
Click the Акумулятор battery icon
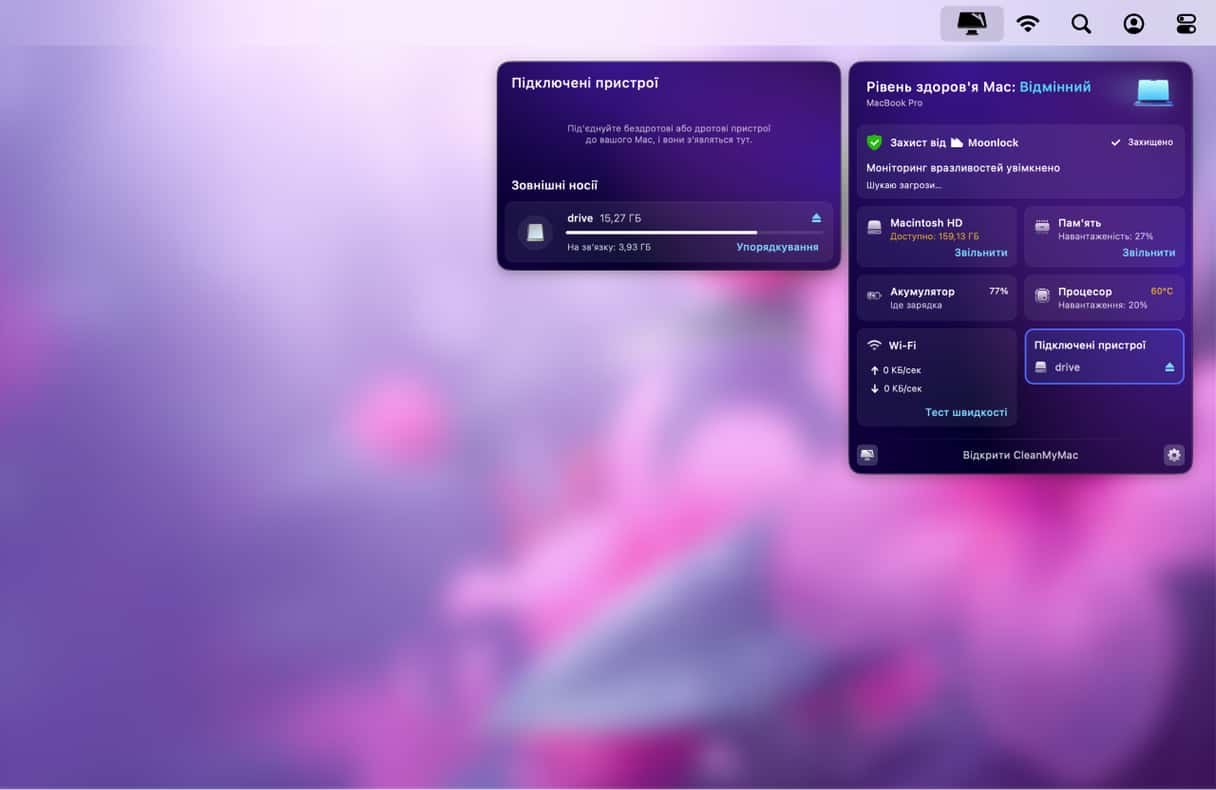[874, 295]
